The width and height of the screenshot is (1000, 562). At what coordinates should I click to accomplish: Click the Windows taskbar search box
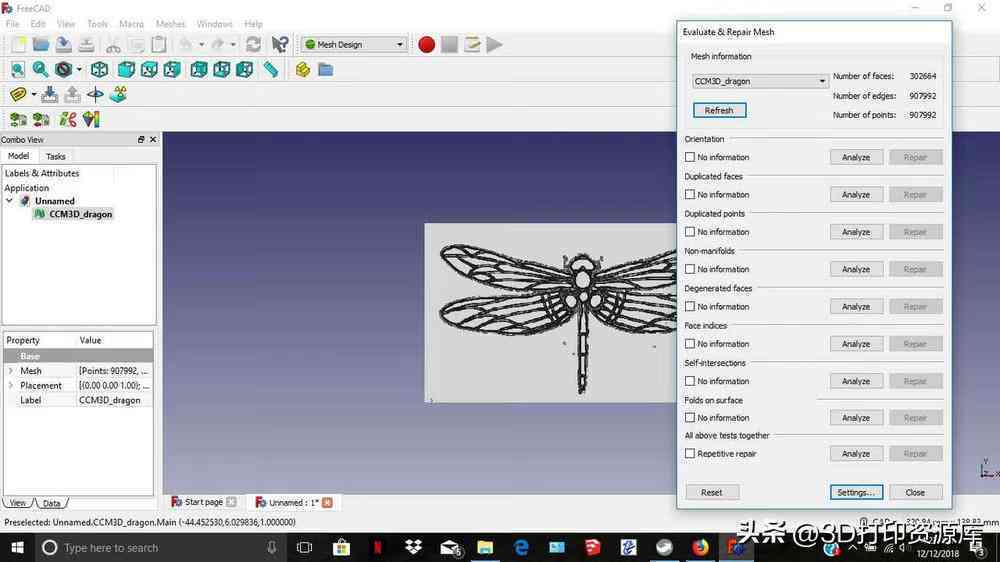pos(159,547)
